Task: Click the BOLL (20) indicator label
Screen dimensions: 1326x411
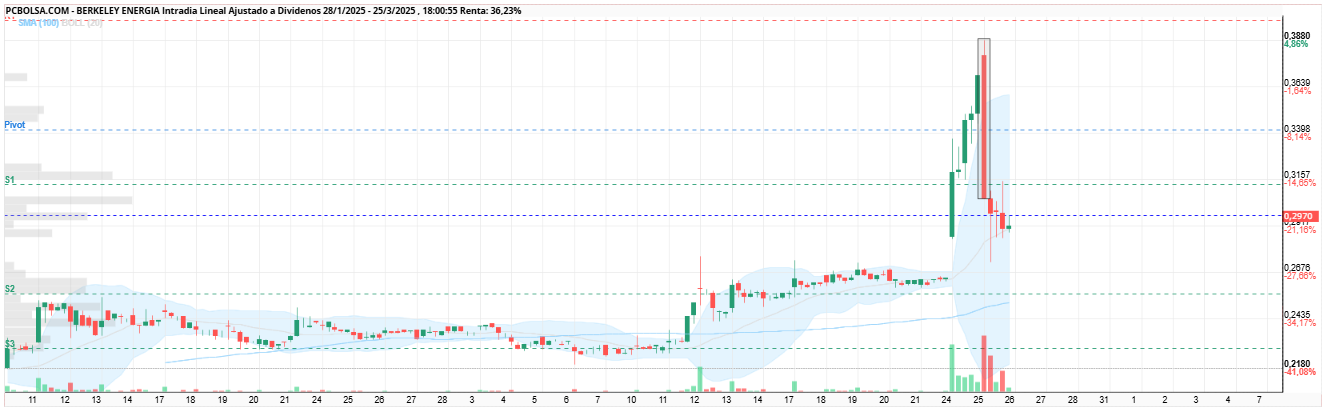Action: pos(82,22)
